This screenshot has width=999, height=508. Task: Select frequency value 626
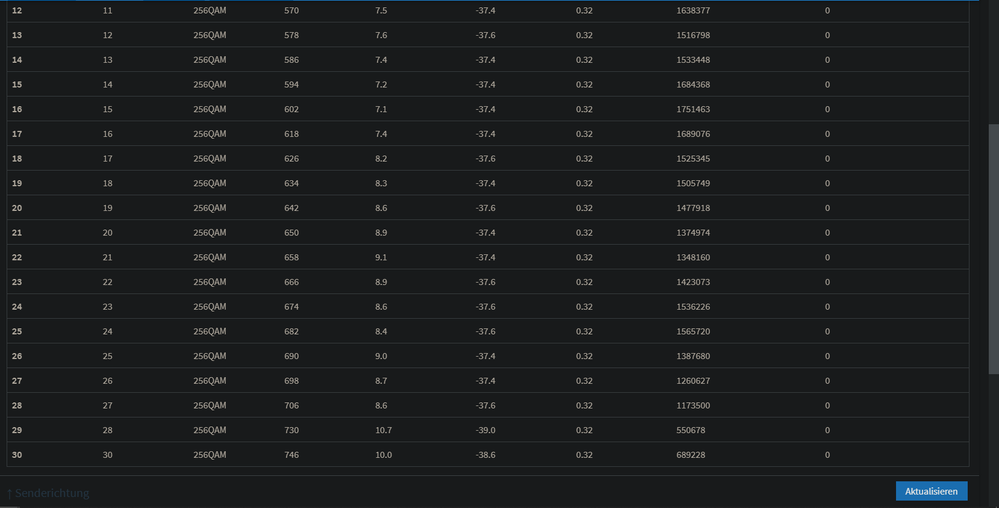coord(291,159)
